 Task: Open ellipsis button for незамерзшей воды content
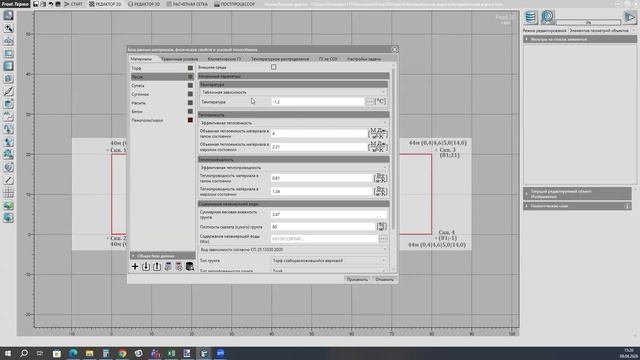pyautogui.click(x=383, y=239)
